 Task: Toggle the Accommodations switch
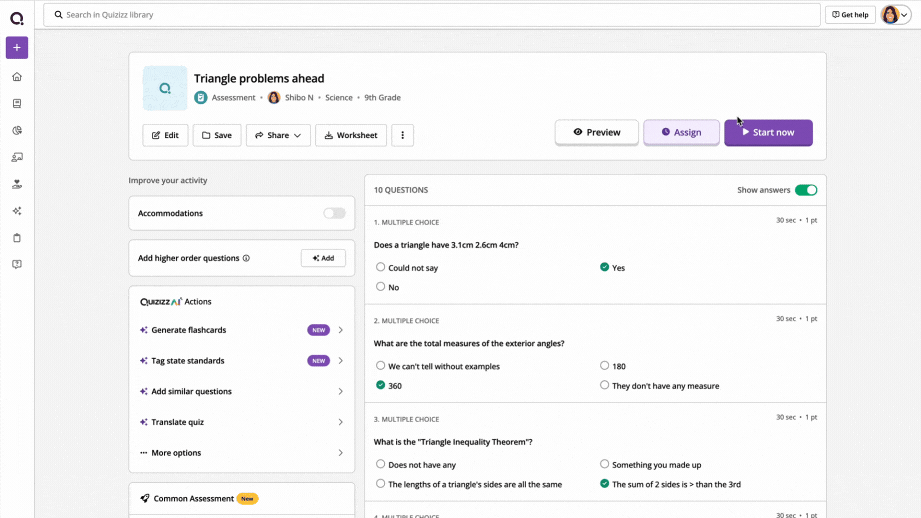click(334, 213)
